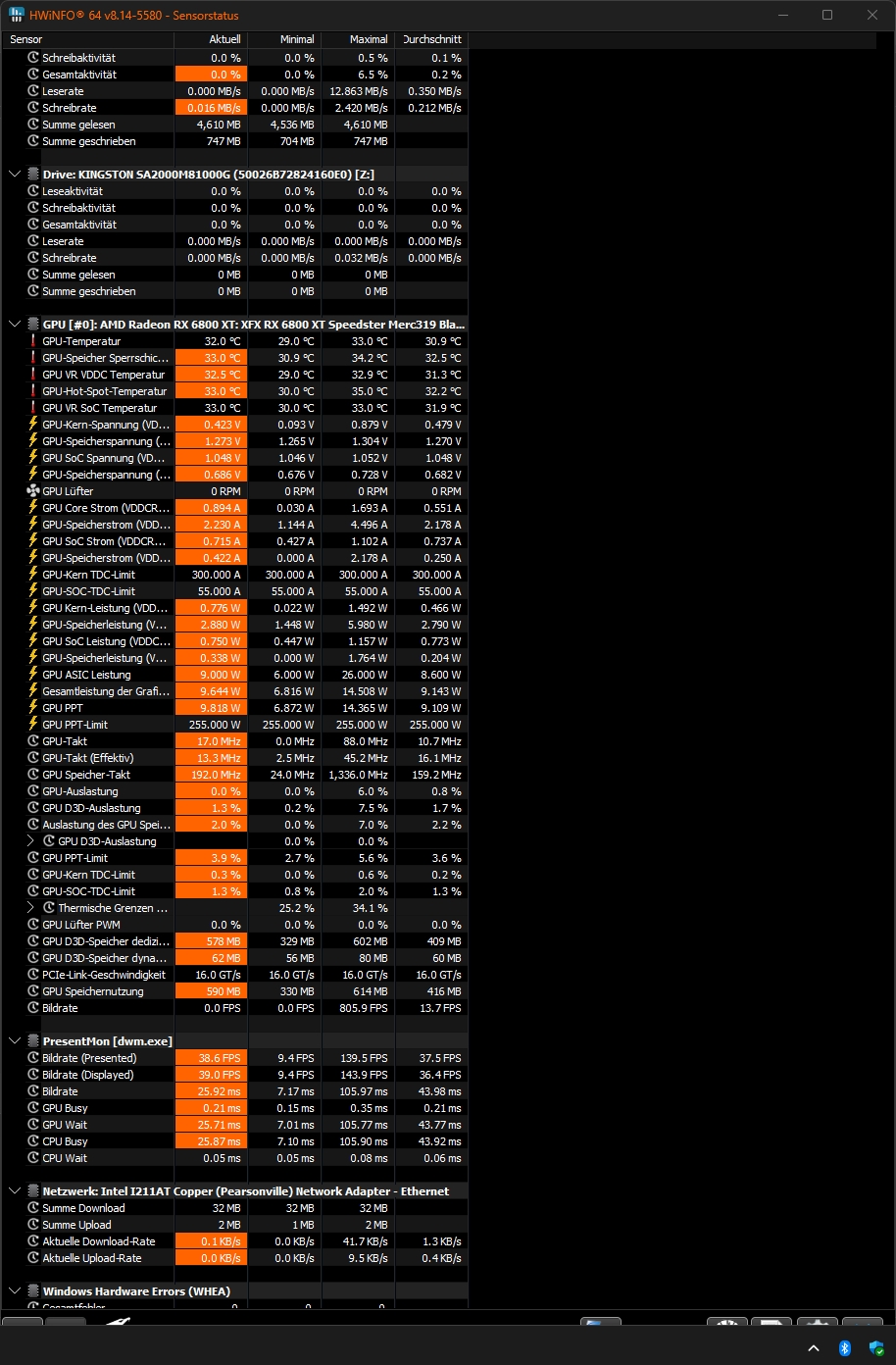Click the clock icon beside Bildrate (Presented)
Image resolution: width=896 pixels, height=1365 pixels.
tap(33, 1058)
